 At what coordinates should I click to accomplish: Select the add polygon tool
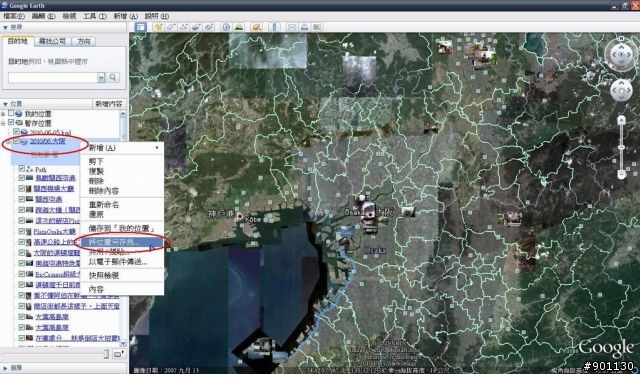(x=171, y=27)
